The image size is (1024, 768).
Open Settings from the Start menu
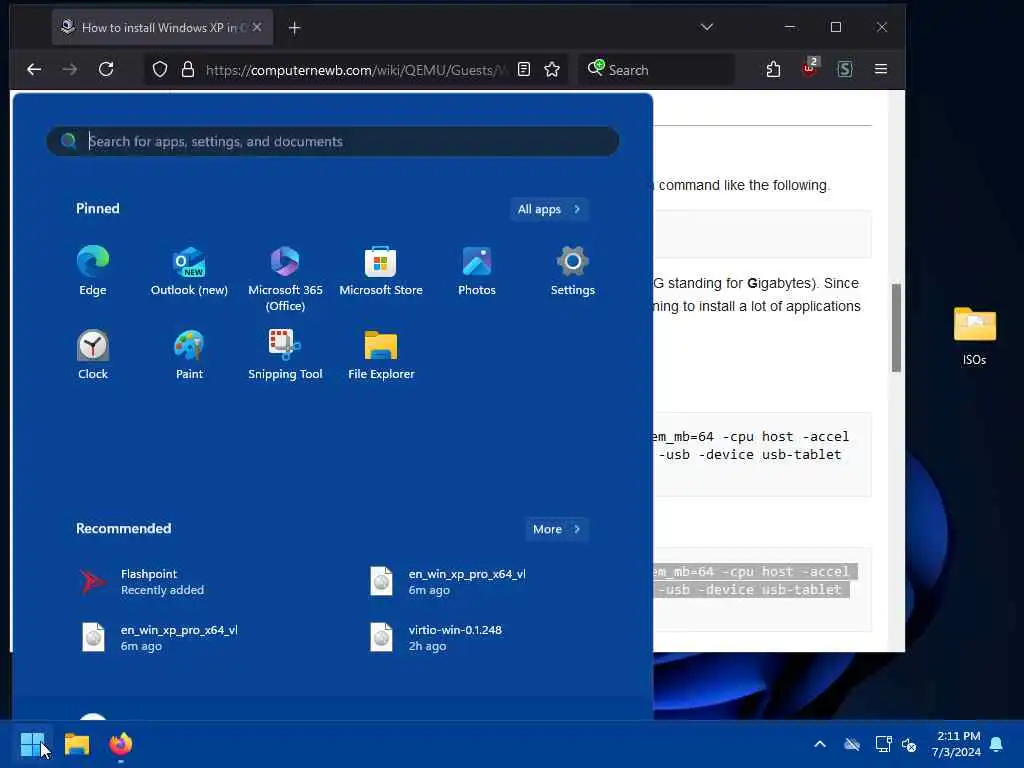pos(573,271)
